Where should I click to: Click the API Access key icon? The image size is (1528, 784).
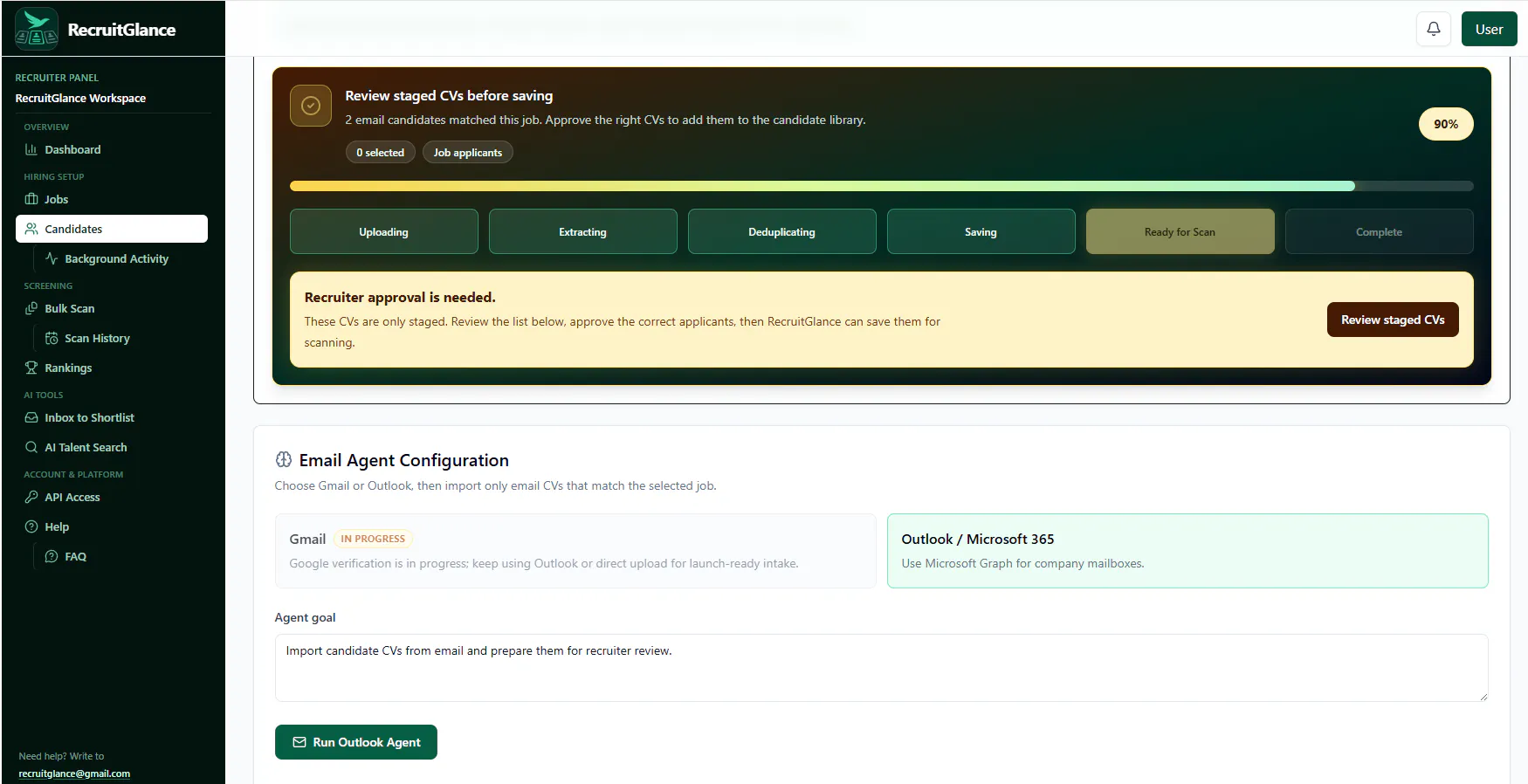click(x=31, y=498)
